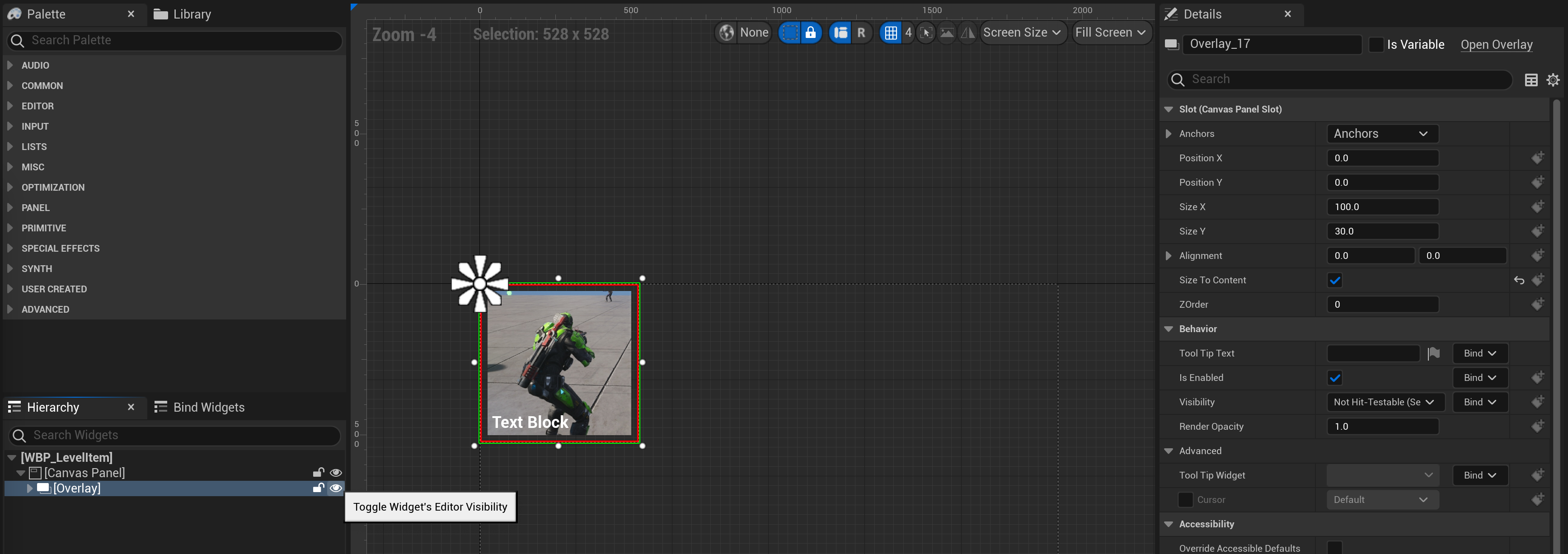Click the Size X keyframe icon

[x=1538, y=207]
